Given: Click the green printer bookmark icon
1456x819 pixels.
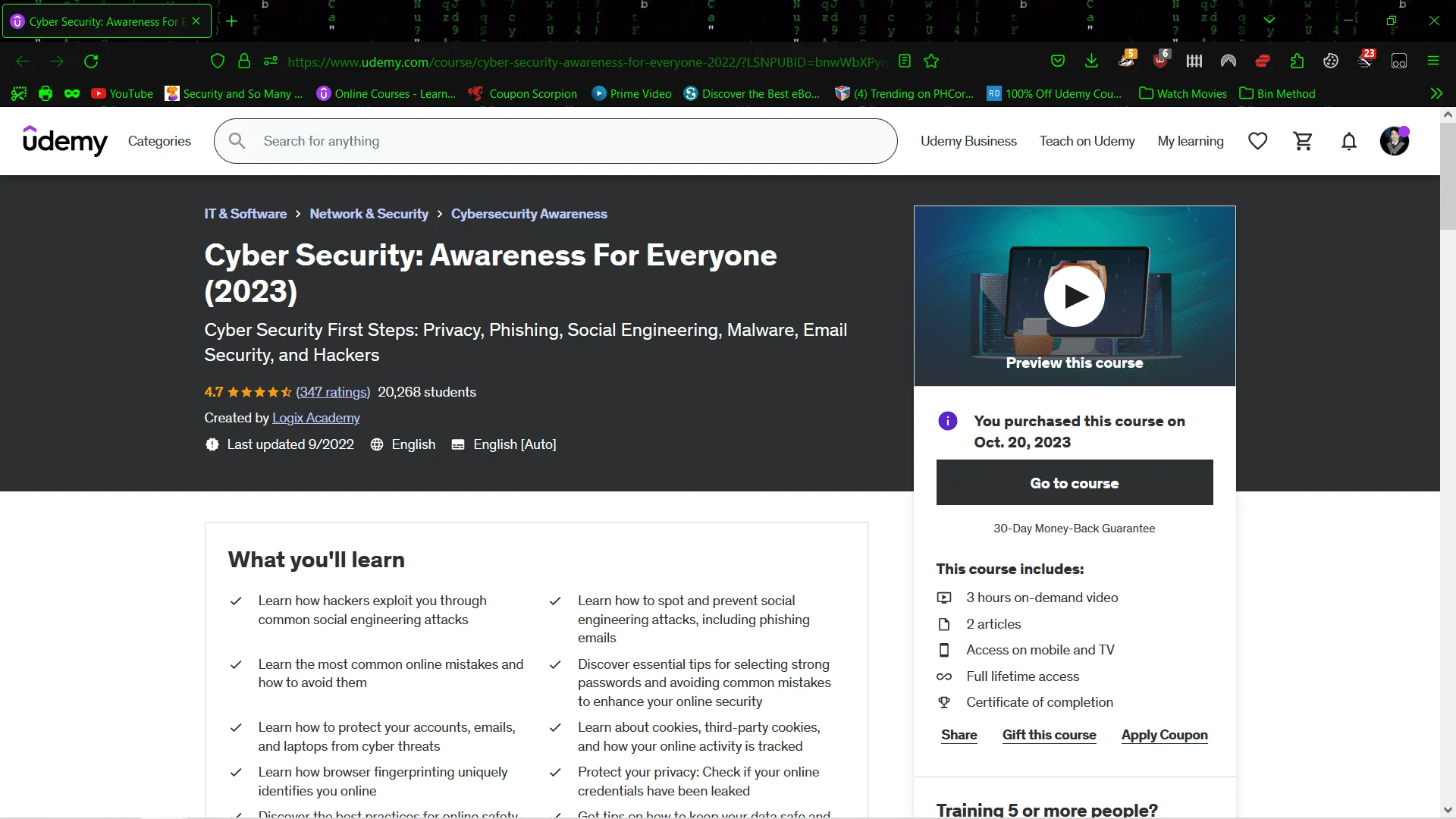Looking at the screenshot, I should pos(45,94).
